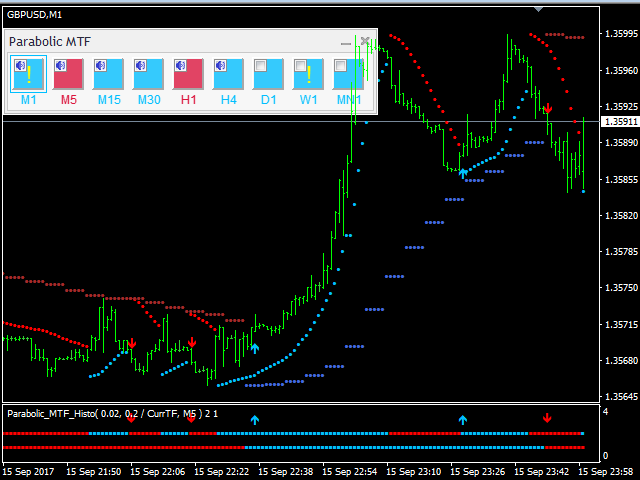This screenshot has width=640, height=480.
Task: Click the blue M30 timeframe square
Action: [149, 74]
